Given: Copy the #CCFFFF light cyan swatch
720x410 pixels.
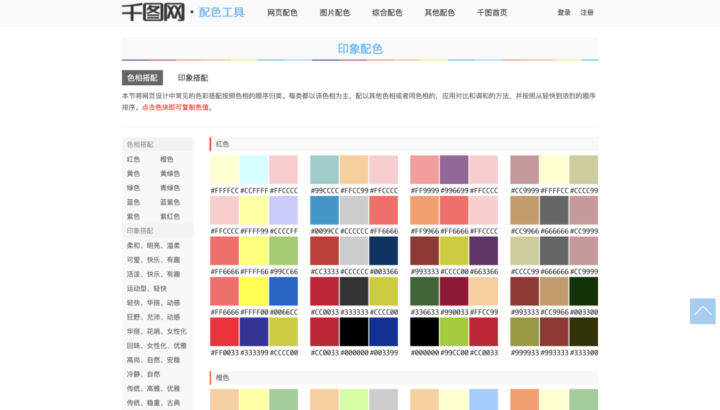Looking at the screenshot, I should click(x=254, y=169).
